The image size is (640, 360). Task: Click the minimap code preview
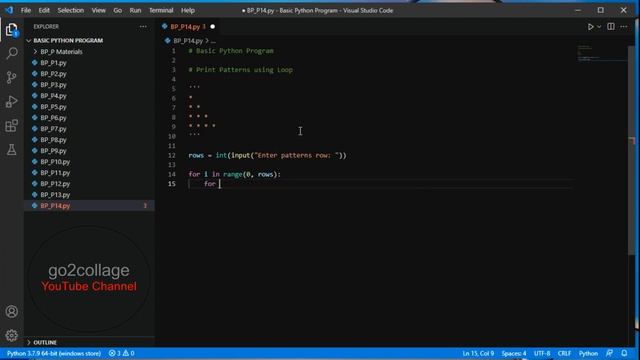[x=601, y=53]
